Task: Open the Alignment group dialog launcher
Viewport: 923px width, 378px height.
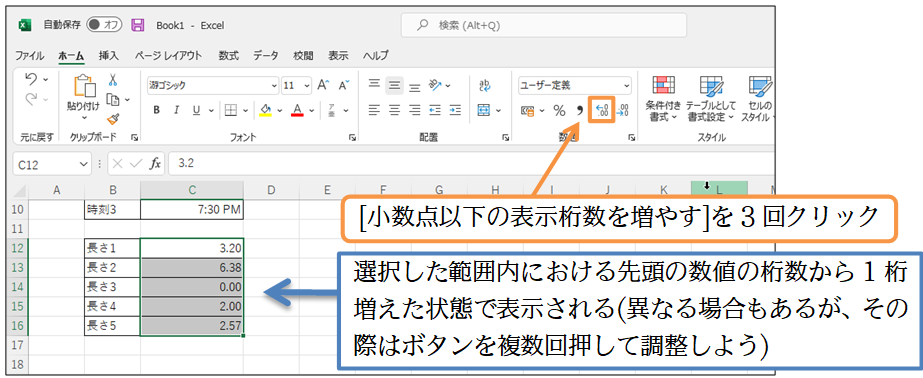Action: pyautogui.click(x=506, y=137)
